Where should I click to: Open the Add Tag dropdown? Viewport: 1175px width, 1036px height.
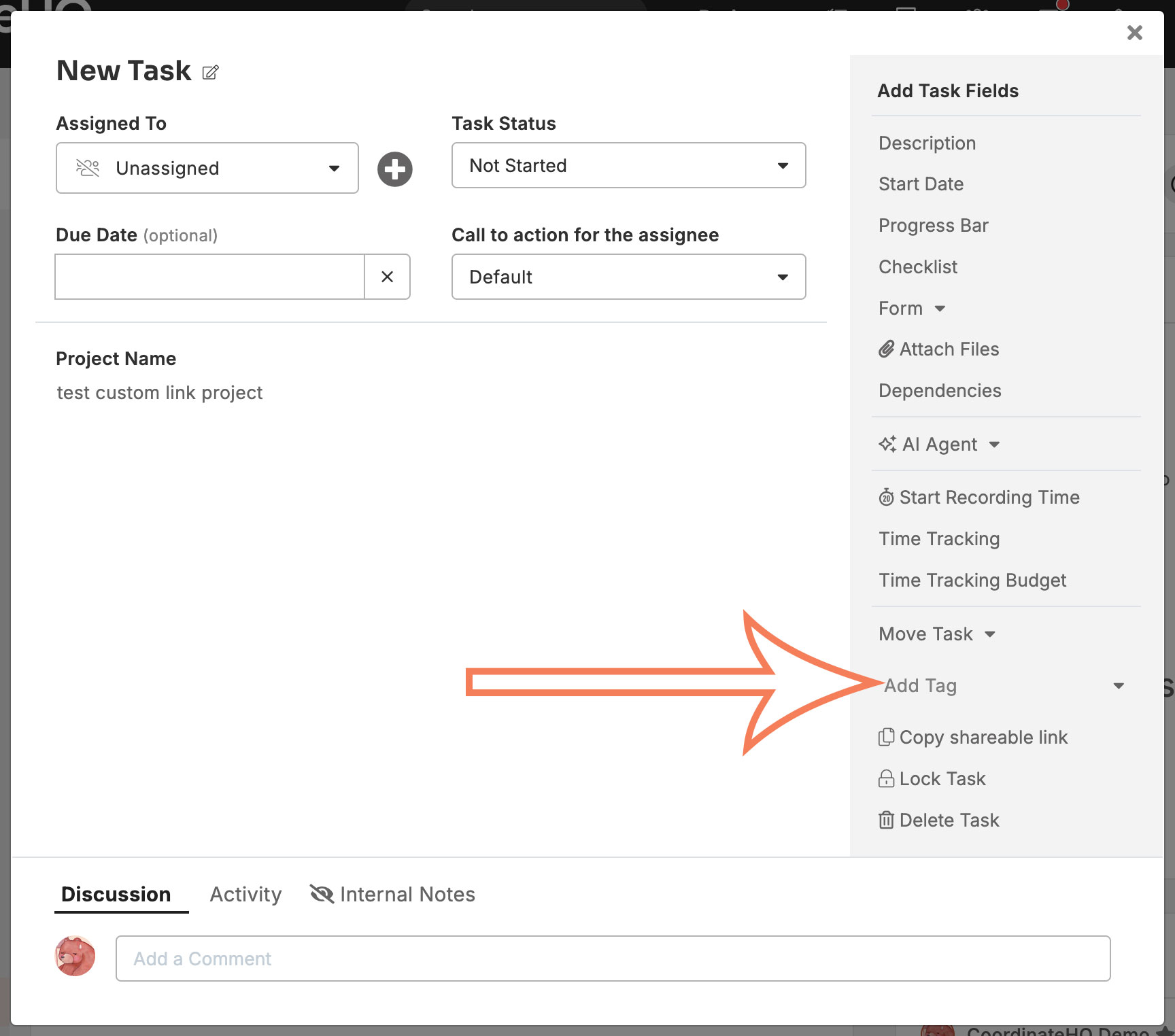click(x=1005, y=686)
